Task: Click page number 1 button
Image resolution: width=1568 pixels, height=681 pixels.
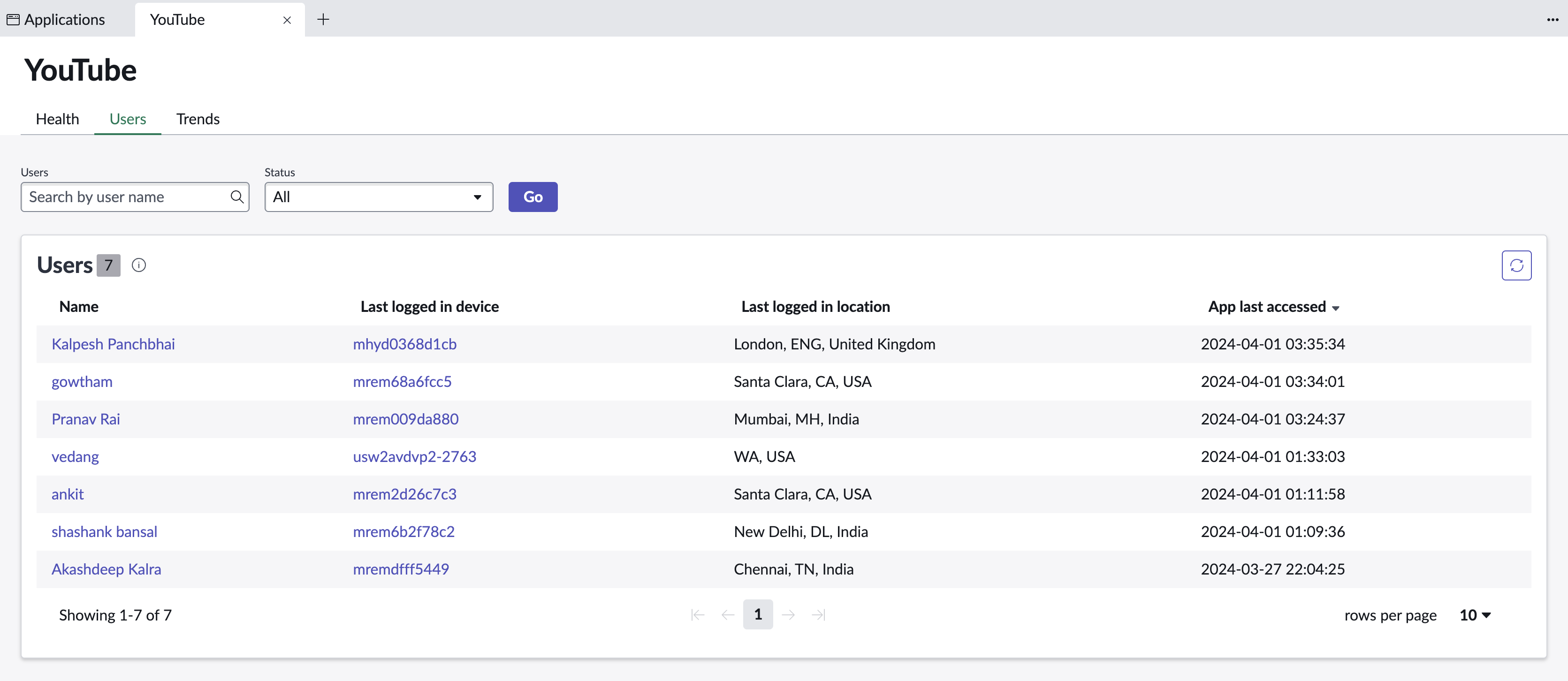Action: tap(758, 615)
